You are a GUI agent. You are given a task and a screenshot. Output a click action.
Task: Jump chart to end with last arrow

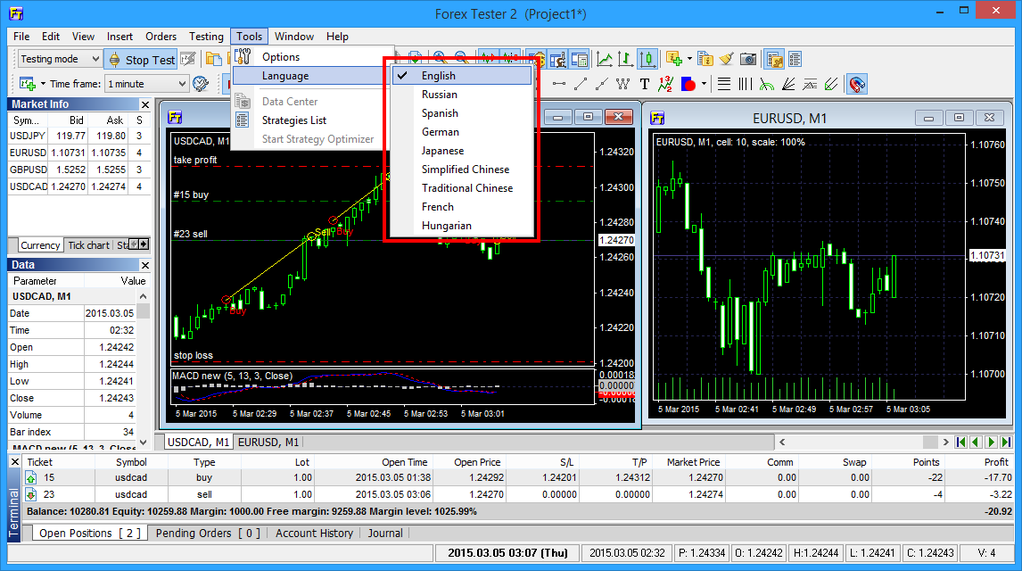(x=1006, y=442)
